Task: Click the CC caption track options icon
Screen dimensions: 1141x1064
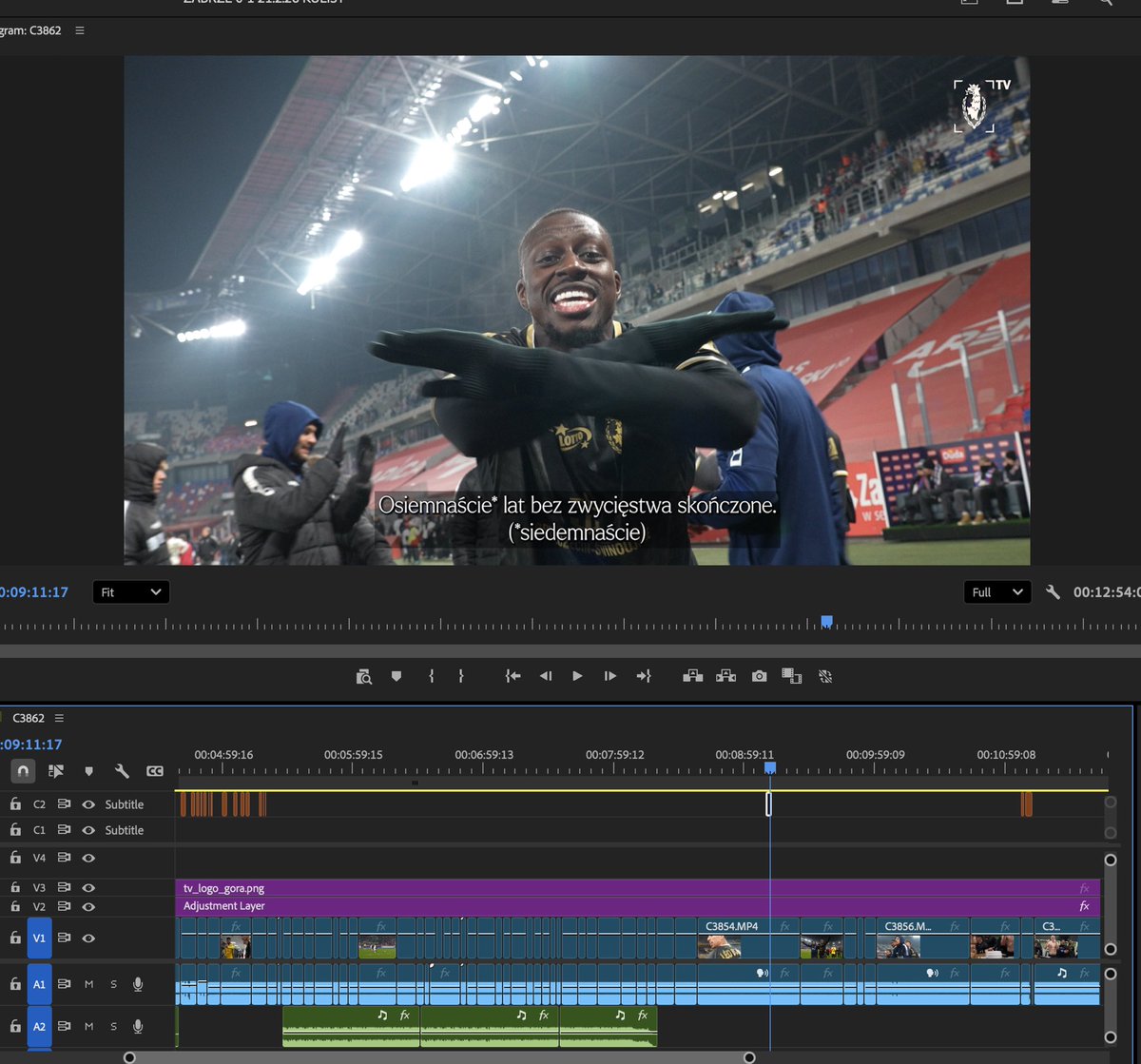Action: pyautogui.click(x=155, y=771)
